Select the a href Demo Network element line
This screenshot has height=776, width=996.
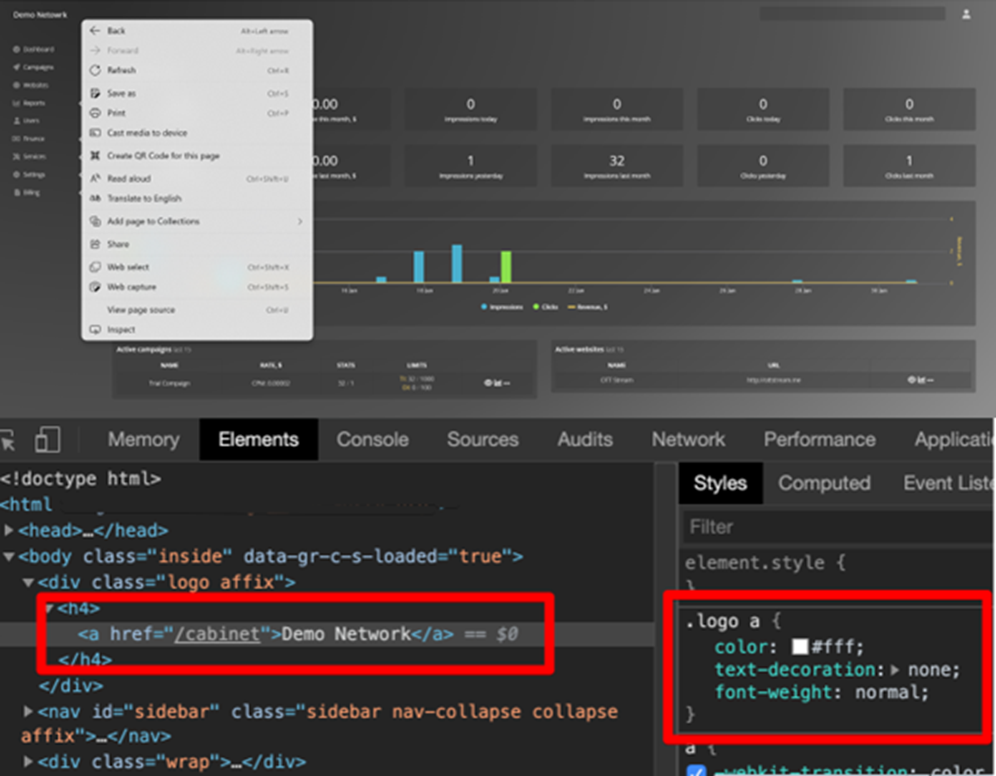(327, 634)
